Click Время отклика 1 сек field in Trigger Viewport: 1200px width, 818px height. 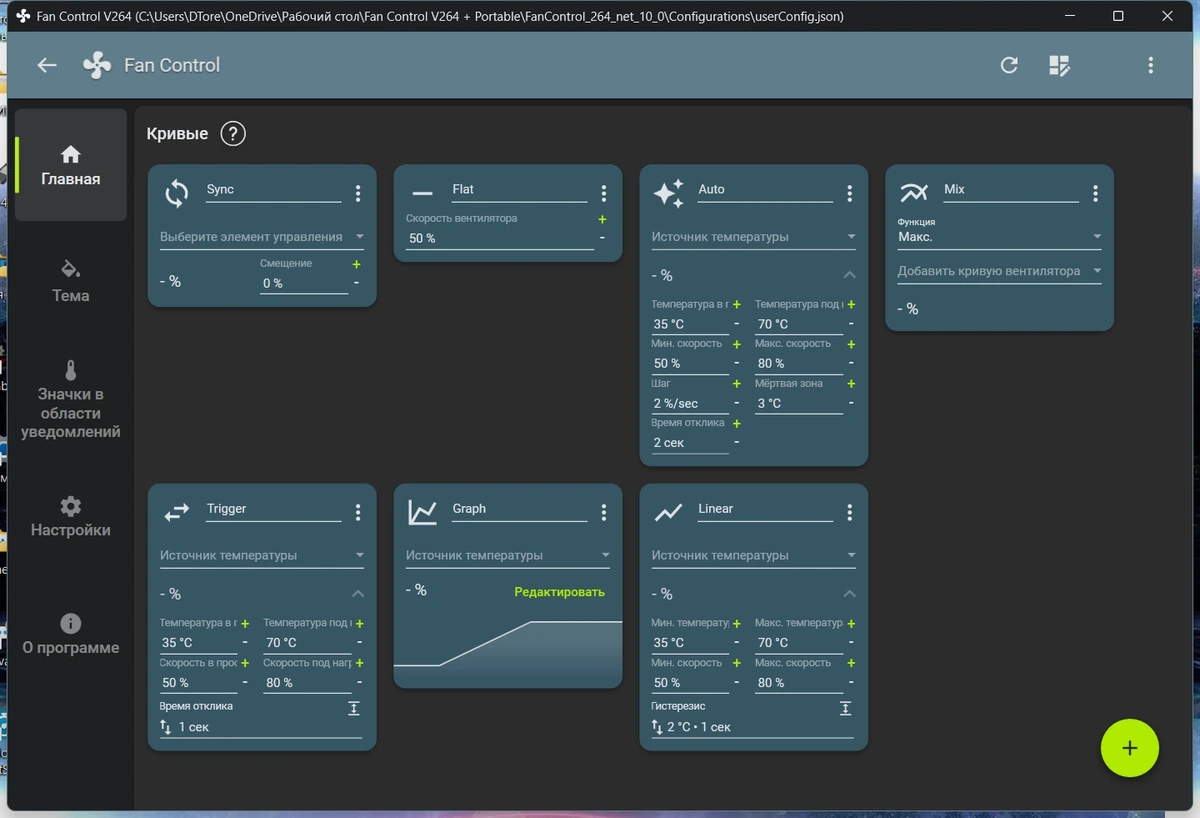[x=261, y=727]
